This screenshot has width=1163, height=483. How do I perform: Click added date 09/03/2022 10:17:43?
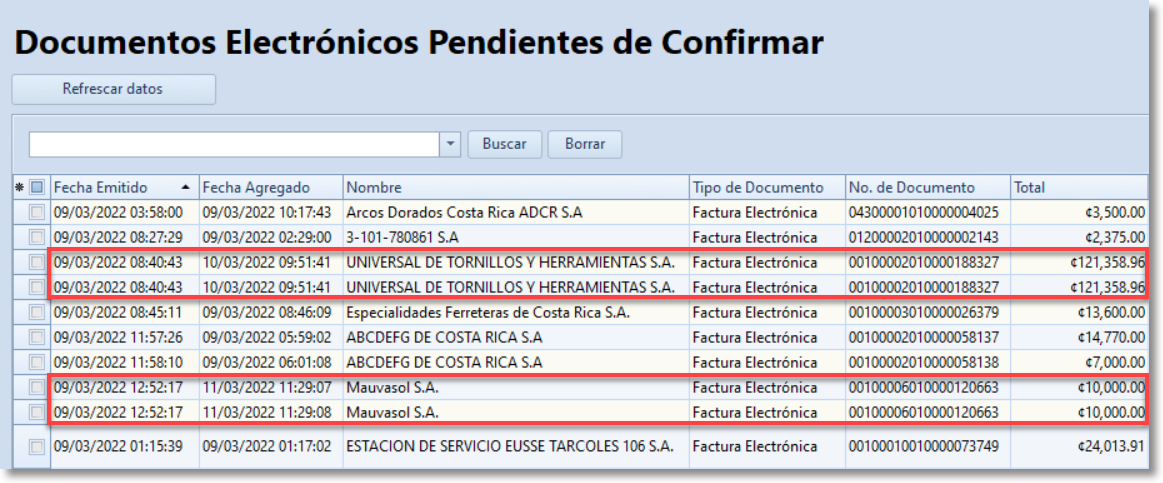(267, 213)
